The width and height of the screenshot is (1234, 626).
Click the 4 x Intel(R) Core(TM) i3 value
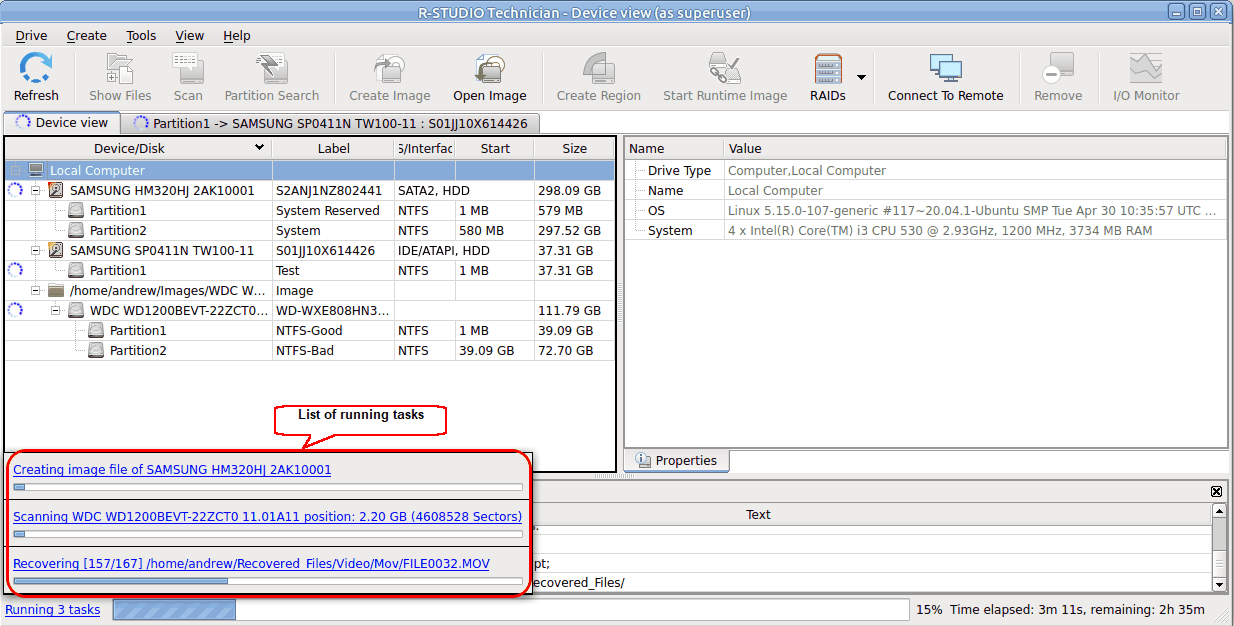pyautogui.click(x=940, y=230)
